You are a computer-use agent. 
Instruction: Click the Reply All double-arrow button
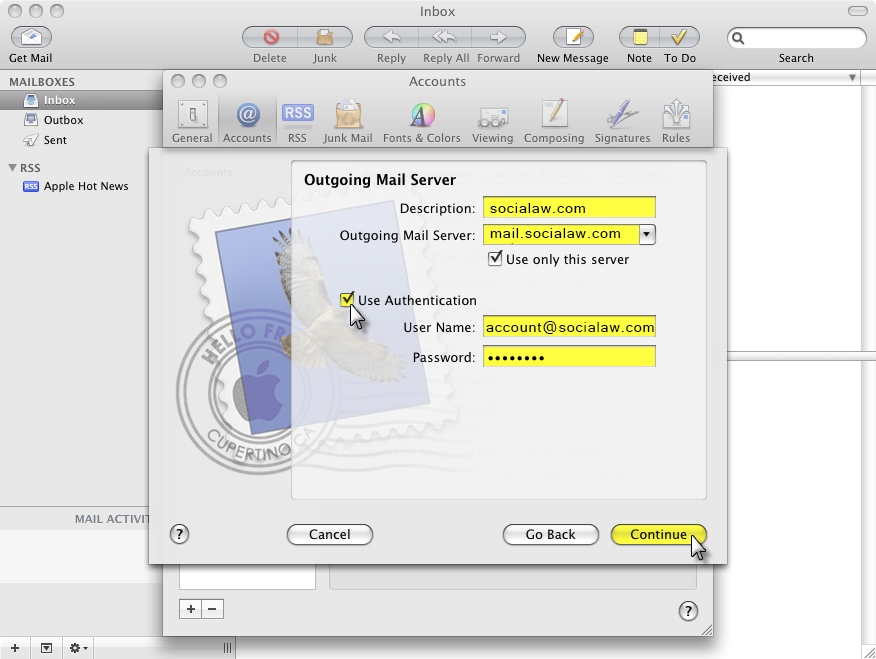click(x=445, y=37)
